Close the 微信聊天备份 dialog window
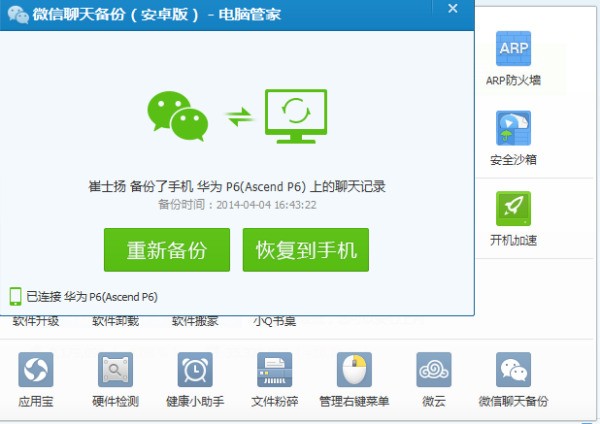Image resolution: width=600 pixels, height=424 pixels. coord(452,9)
